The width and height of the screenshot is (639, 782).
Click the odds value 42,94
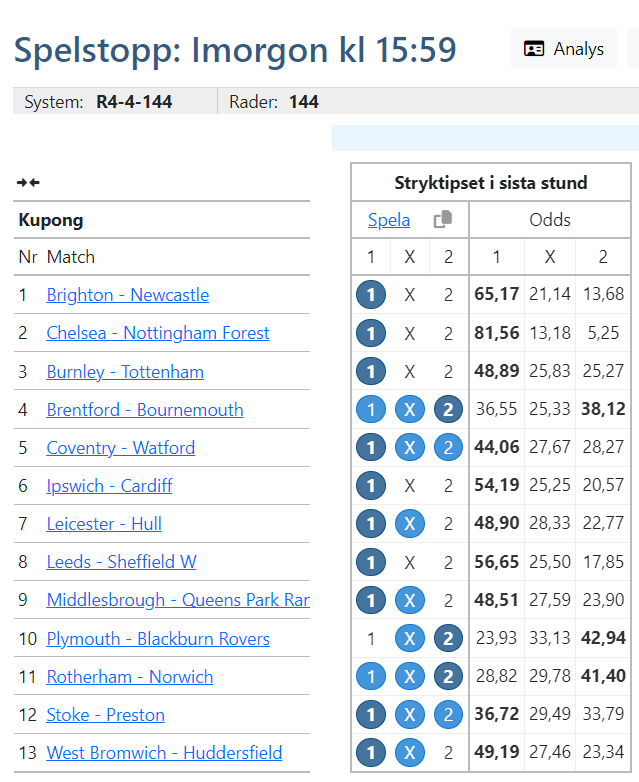pos(603,637)
